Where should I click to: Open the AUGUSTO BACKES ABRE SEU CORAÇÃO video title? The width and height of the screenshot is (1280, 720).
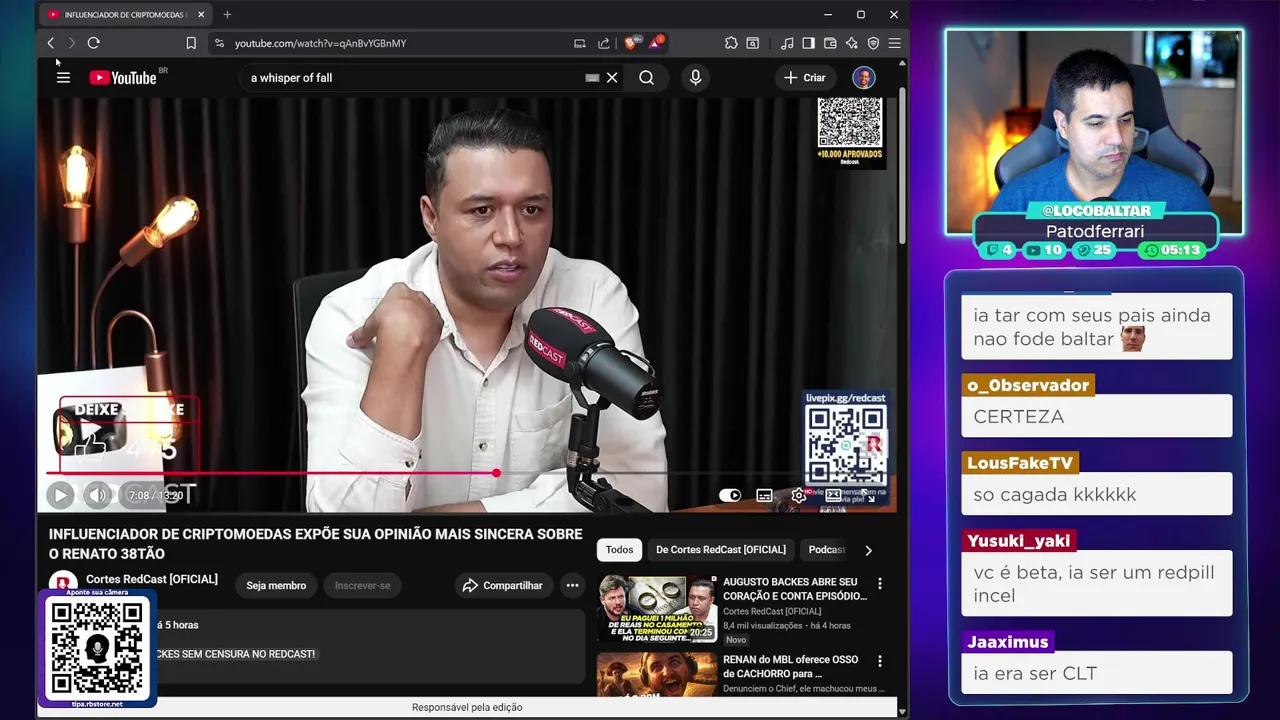pyautogui.click(x=795, y=589)
